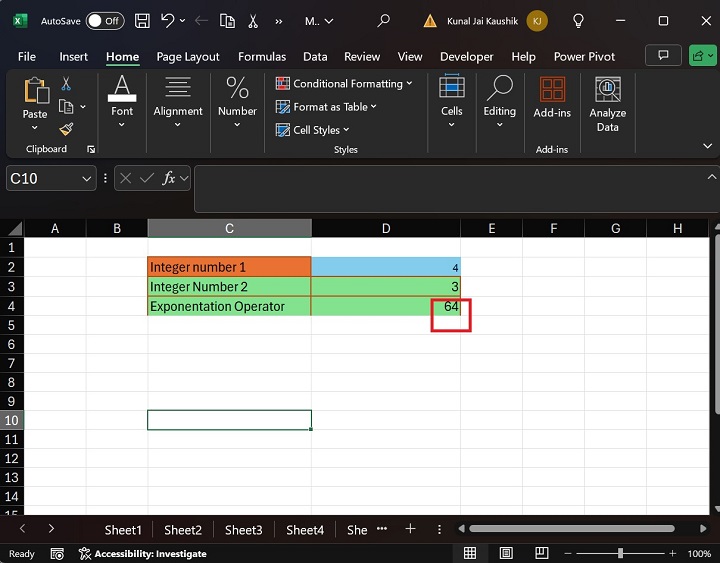This screenshot has width=720, height=563.
Task: Open the Formulas ribbon tab
Action: coord(262,57)
